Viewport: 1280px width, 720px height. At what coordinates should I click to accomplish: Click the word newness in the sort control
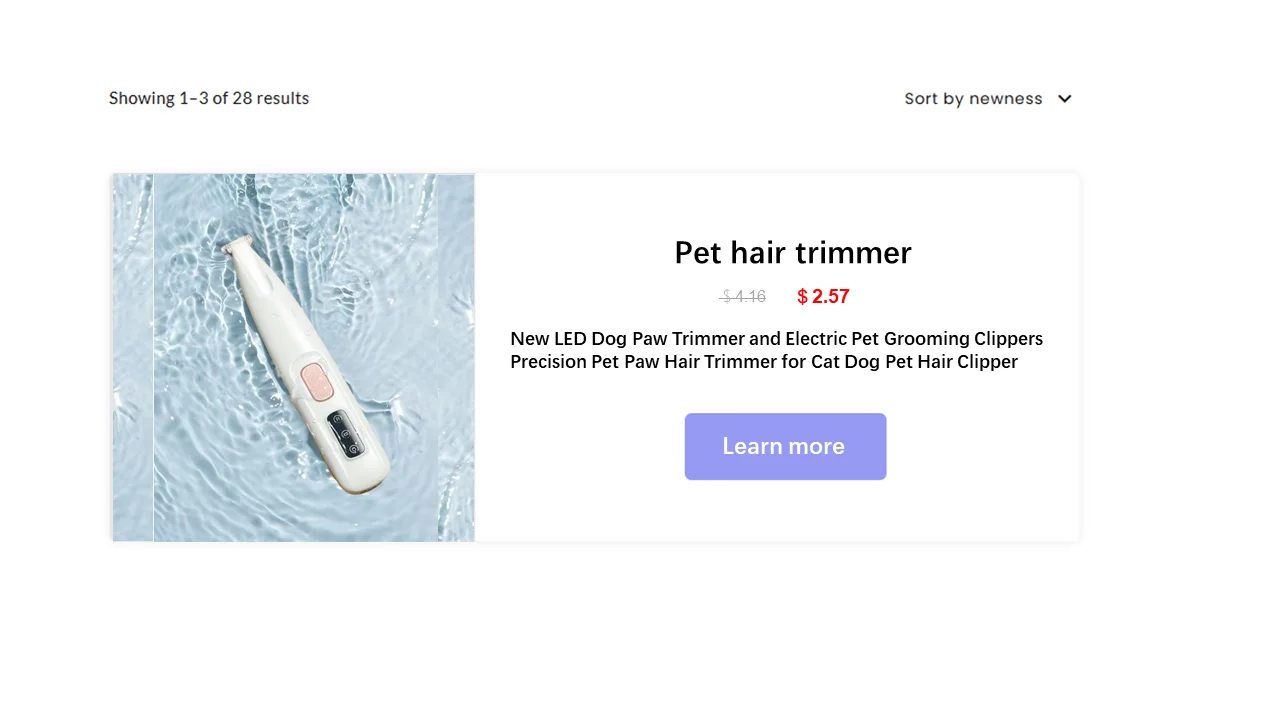tap(1006, 99)
